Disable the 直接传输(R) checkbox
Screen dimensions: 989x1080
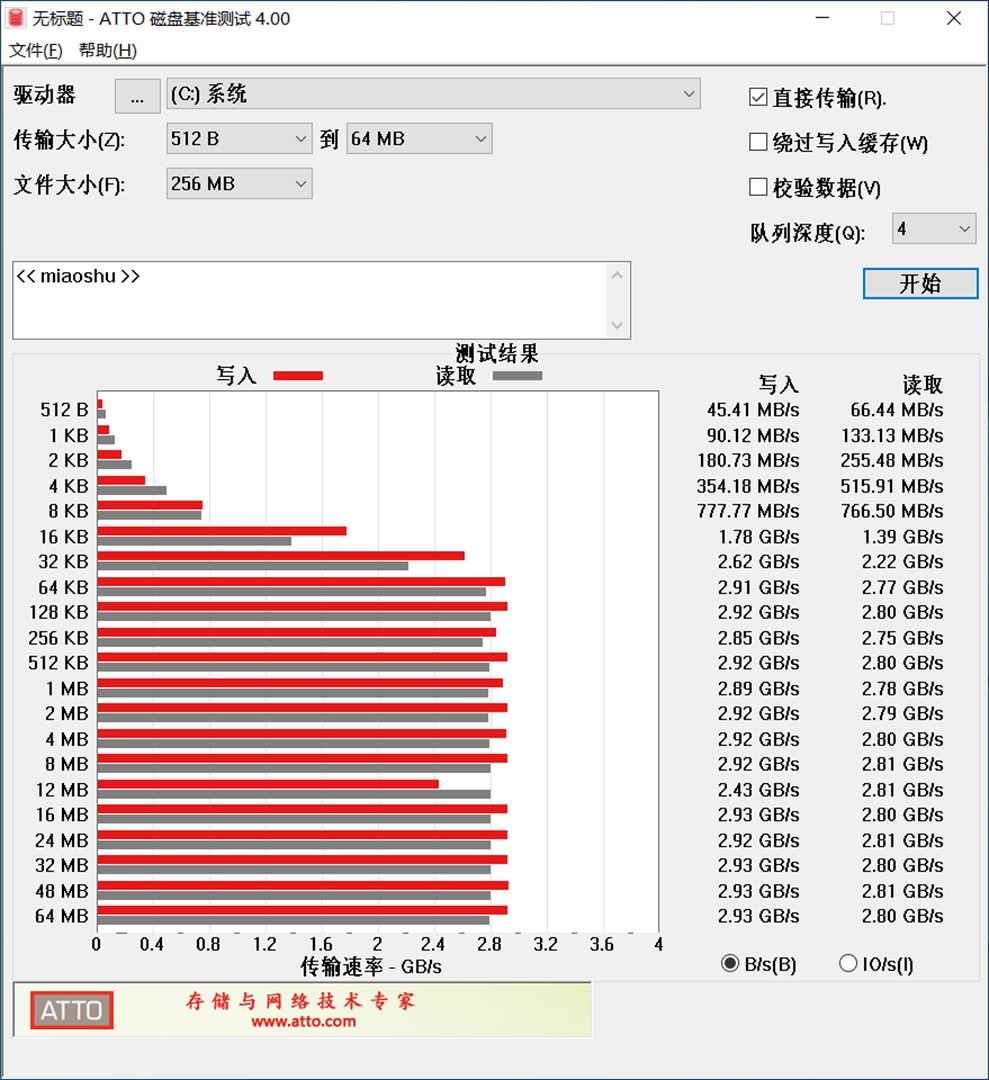tap(757, 96)
